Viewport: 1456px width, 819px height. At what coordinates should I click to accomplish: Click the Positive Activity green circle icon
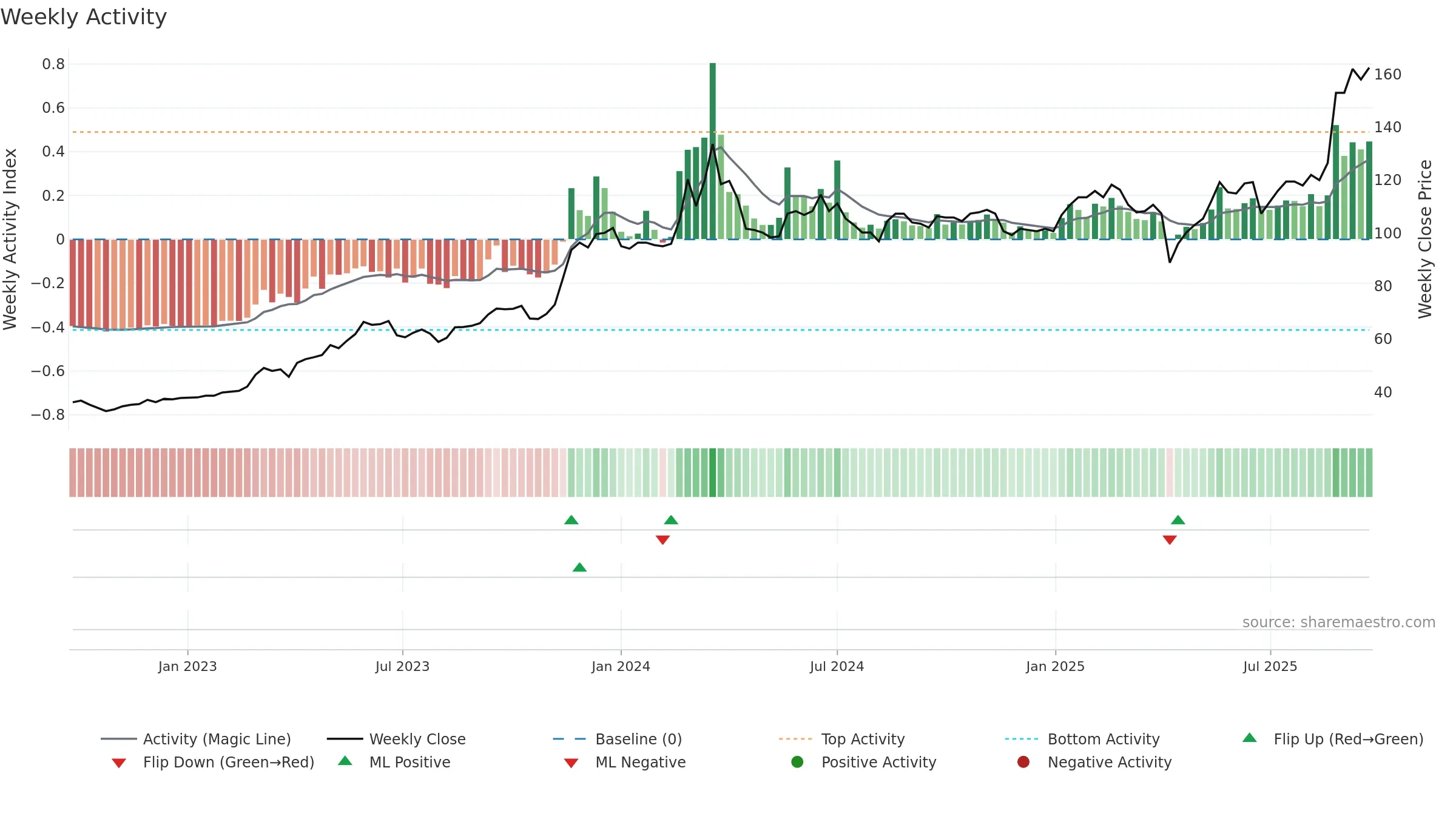click(797, 762)
